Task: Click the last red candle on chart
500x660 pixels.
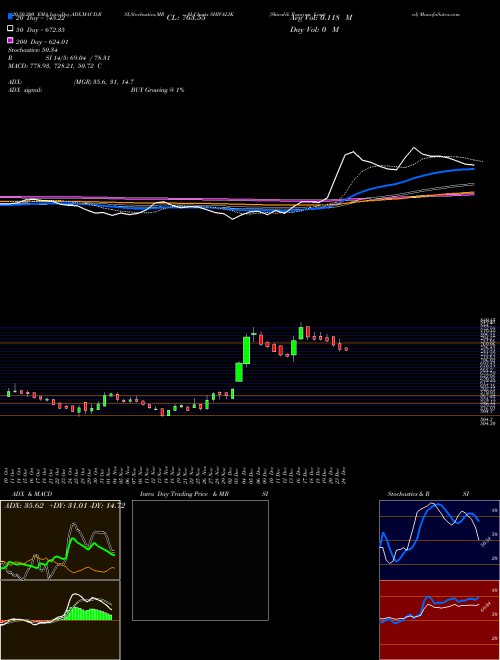Action: [346, 349]
